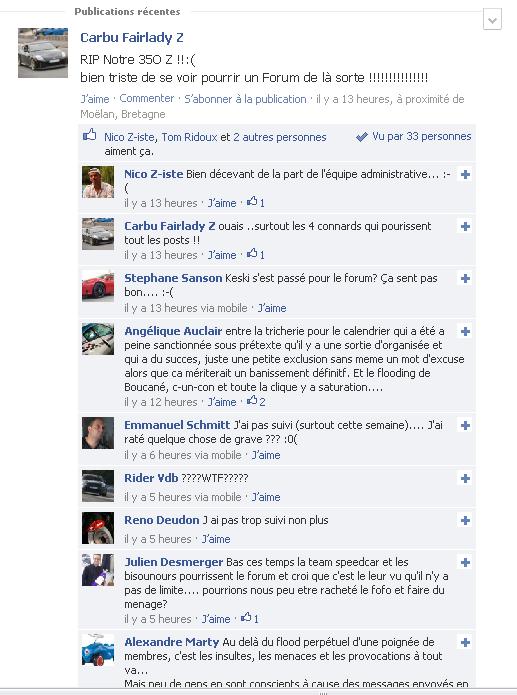This screenshot has width=517, height=695.
Task: Toggle J'aime on Reno Deudon's comment
Action: (216, 539)
